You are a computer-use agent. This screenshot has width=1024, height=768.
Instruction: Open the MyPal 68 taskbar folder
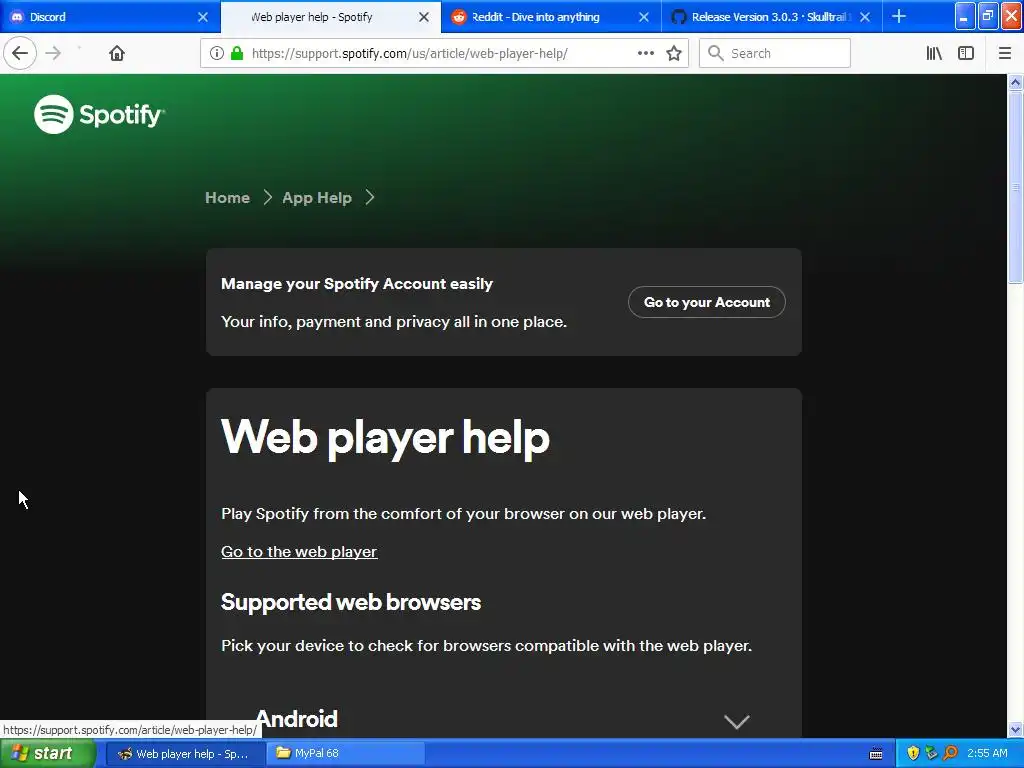[x=345, y=754]
